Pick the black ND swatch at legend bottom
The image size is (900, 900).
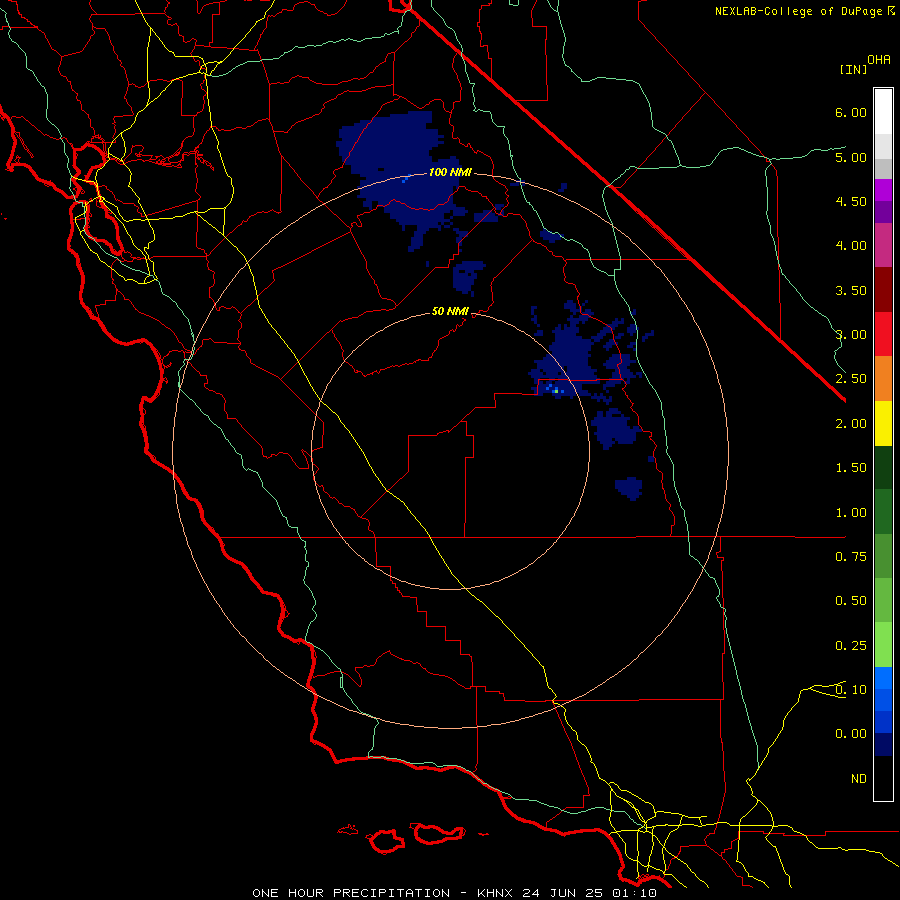pyautogui.click(x=883, y=778)
